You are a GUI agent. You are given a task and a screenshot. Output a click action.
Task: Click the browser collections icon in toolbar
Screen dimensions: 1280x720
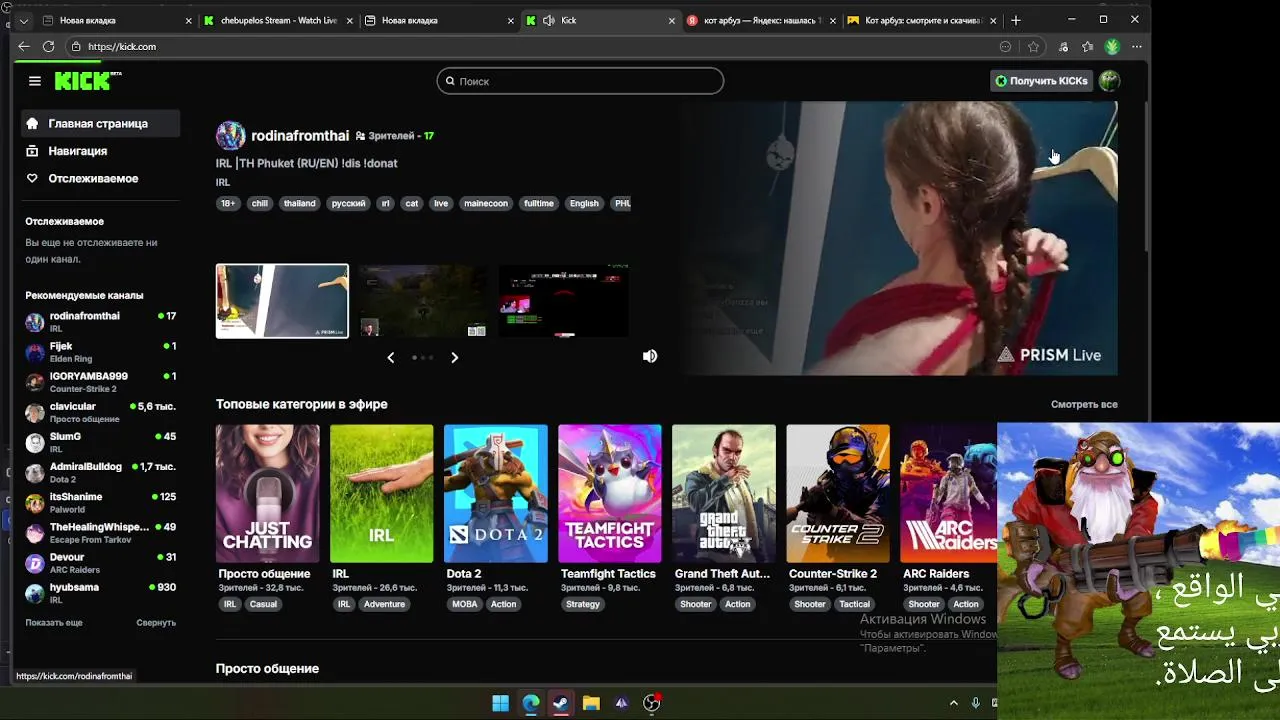pyautogui.click(x=1087, y=46)
